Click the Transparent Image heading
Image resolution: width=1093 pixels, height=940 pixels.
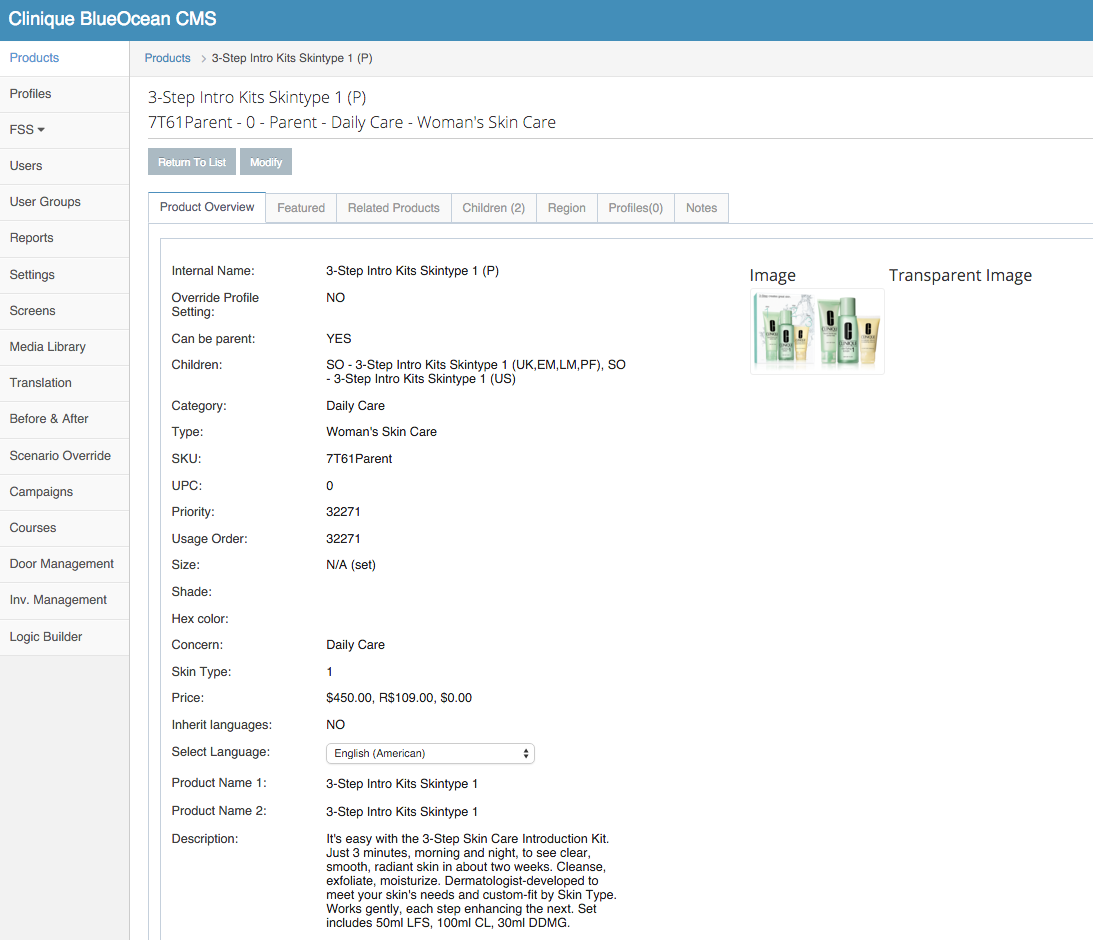pos(960,275)
